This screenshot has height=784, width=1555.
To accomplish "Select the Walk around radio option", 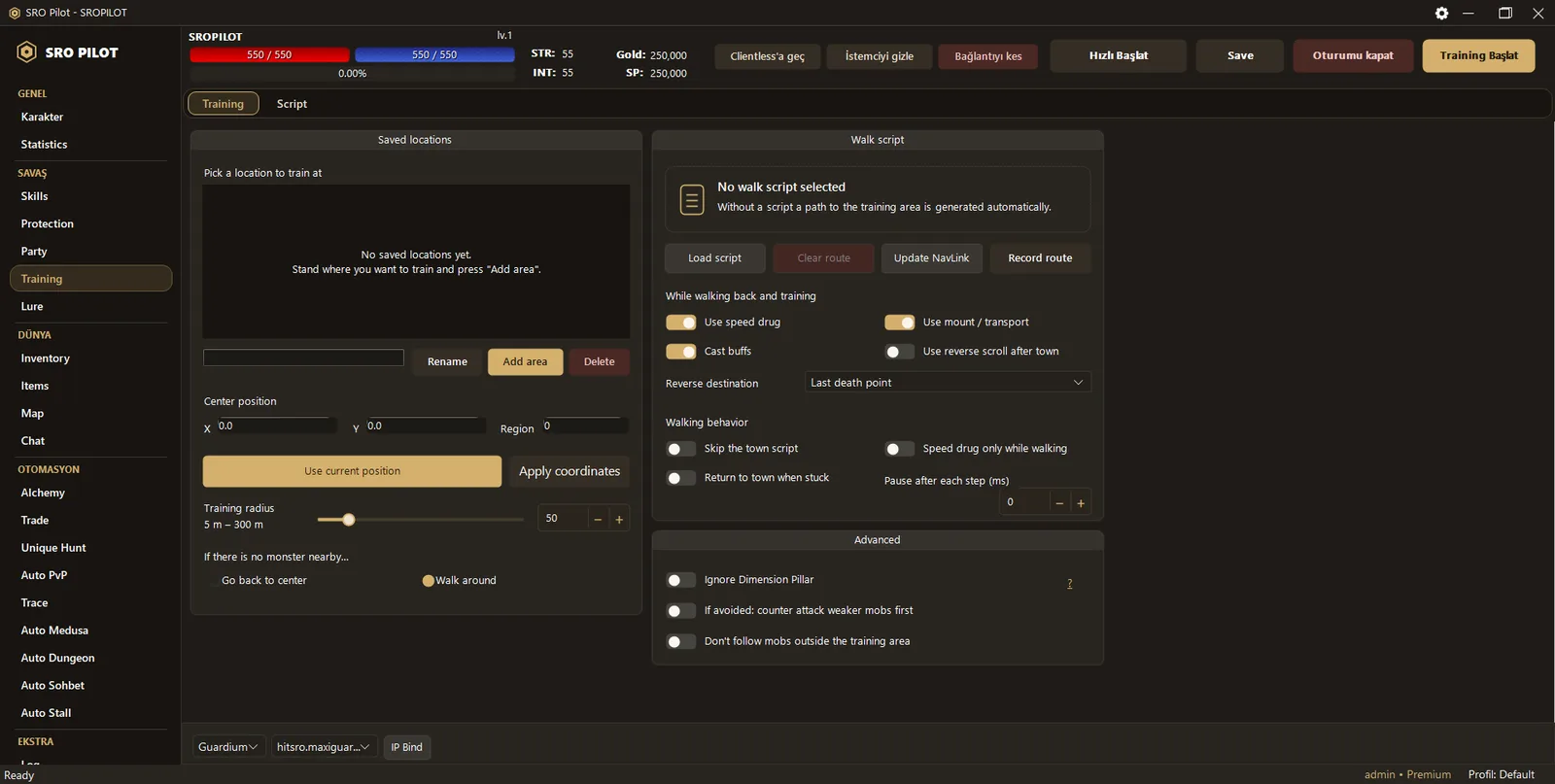I will coord(459,581).
